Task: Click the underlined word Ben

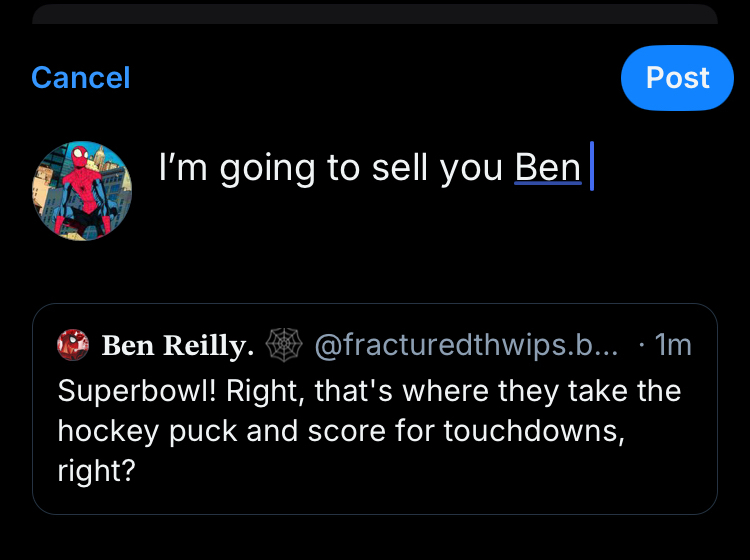Action: click(x=547, y=168)
